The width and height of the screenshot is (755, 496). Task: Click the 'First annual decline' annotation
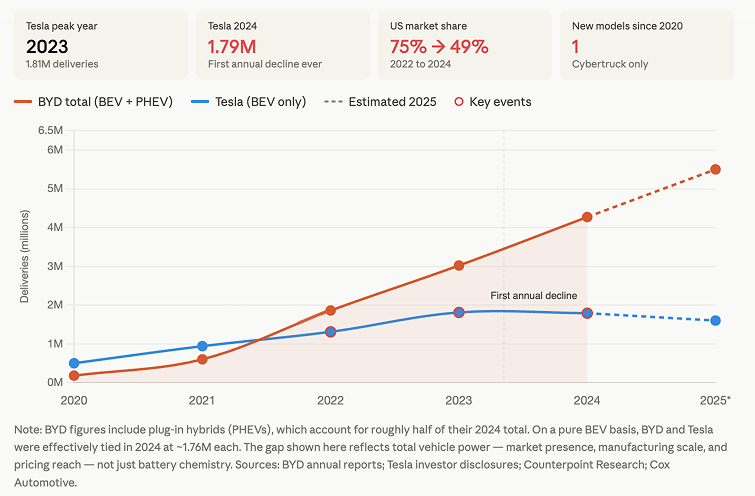534,296
